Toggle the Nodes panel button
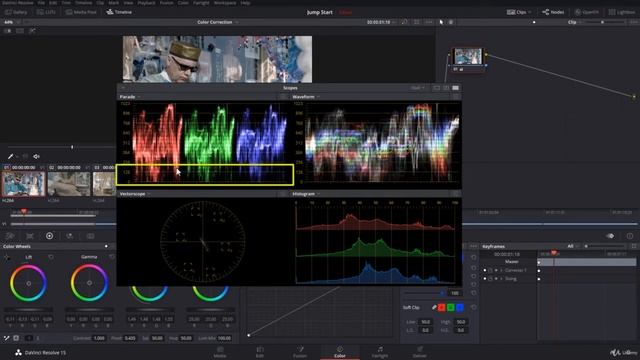The width and height of the screenshot is (640, 360). (x=553, y=12)
